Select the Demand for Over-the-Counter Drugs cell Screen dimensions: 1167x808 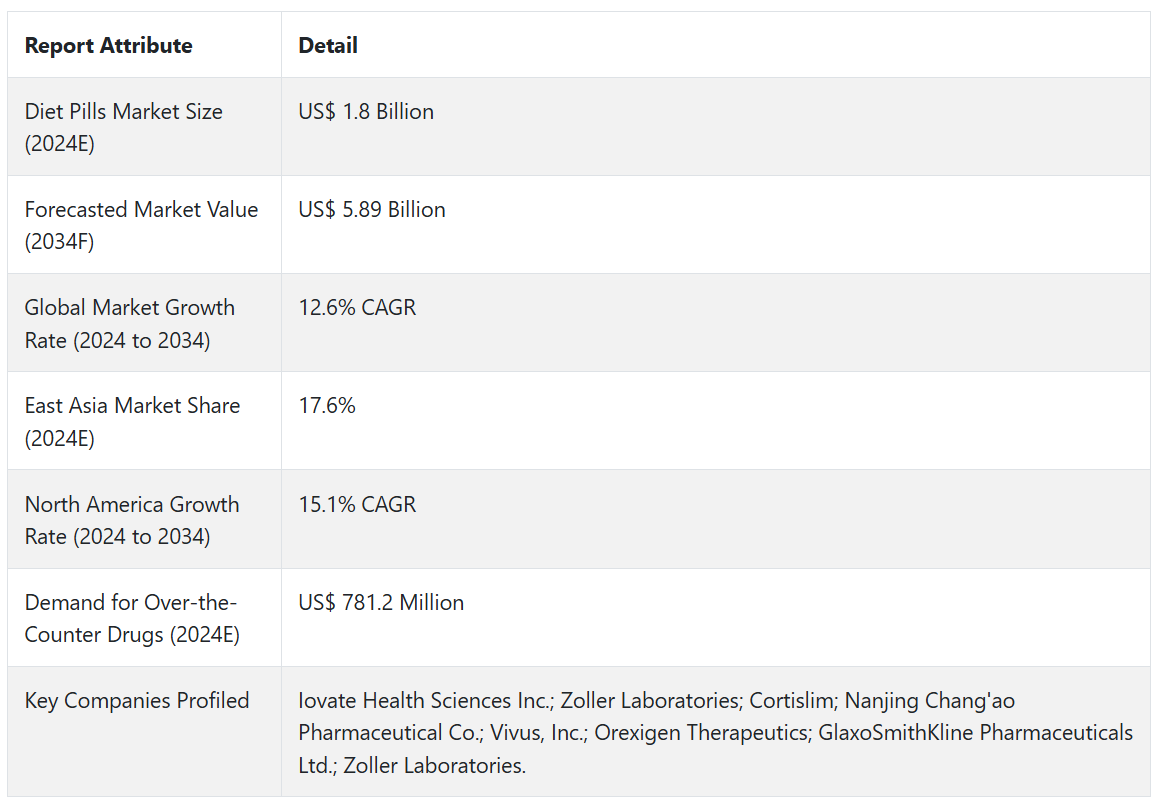tap(132, 618)
